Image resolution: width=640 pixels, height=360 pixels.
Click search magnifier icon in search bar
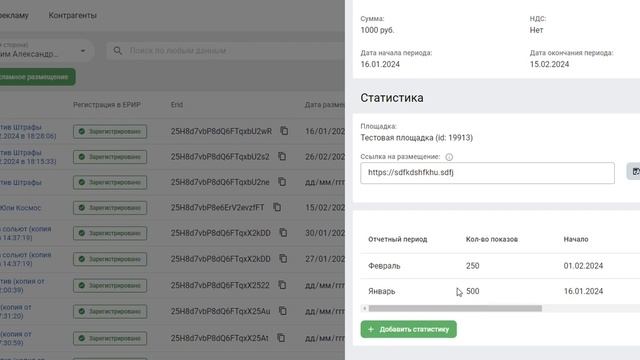point(118,51)
